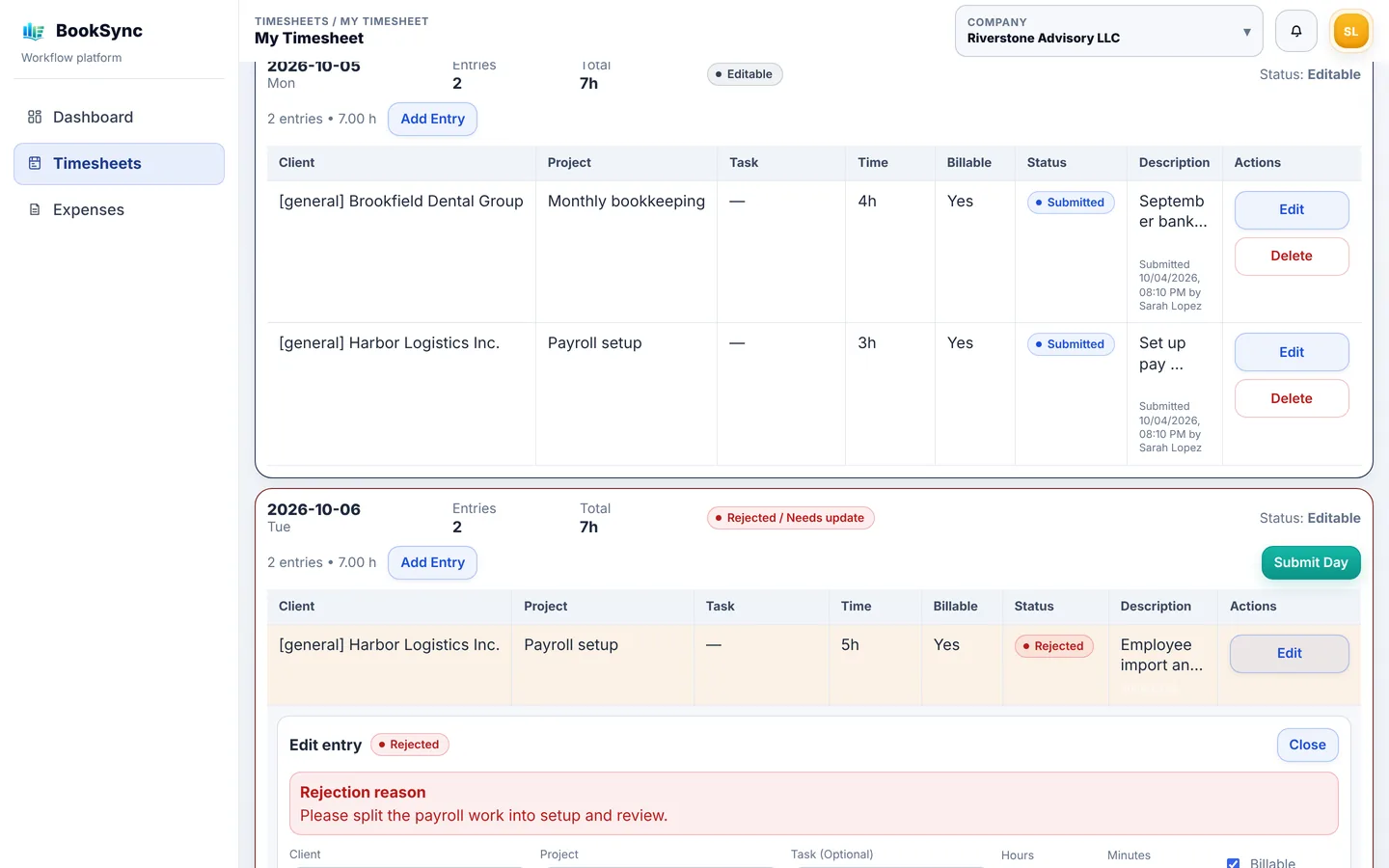Click Rejected status in 5h entry row
Screen dimensions: 1389x868
tap(1054, 646)
